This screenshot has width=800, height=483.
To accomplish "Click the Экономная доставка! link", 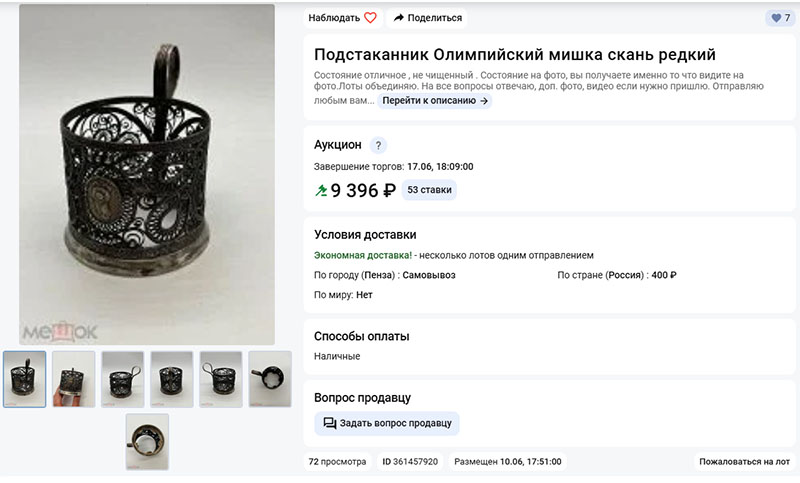I will pos(363,255).
